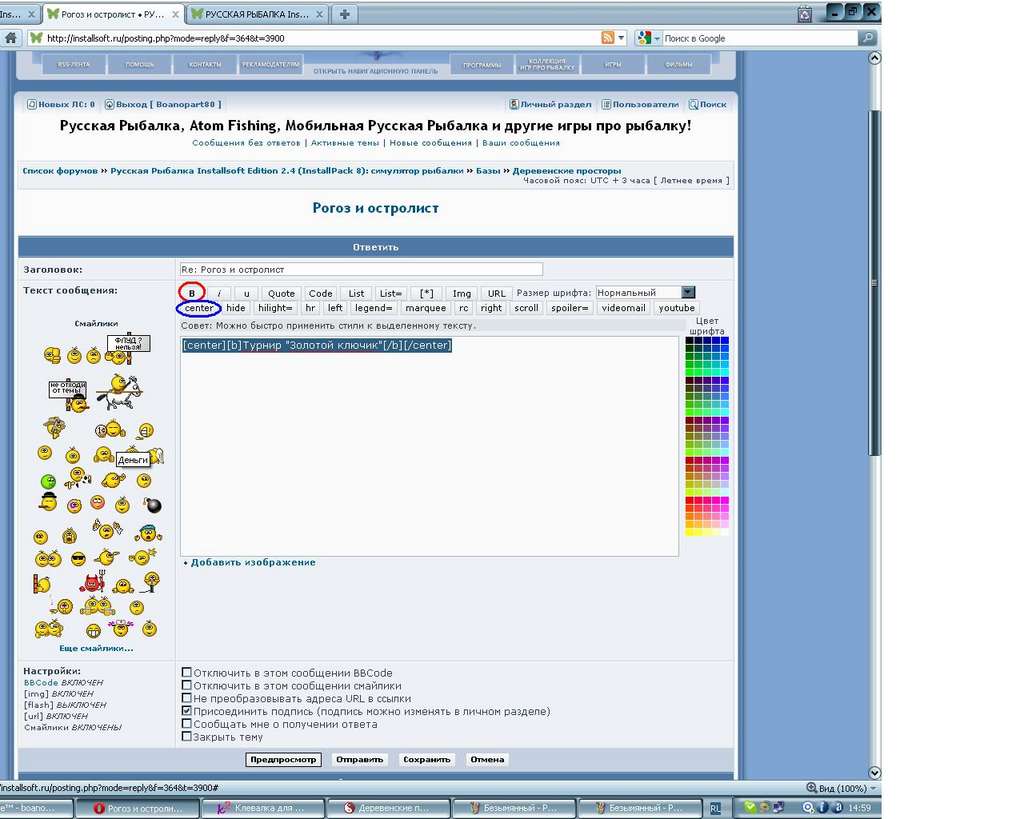Screen dimensions: 1024x819
Task: Click the 'Отправить' submit button
Action: (359, 759)
